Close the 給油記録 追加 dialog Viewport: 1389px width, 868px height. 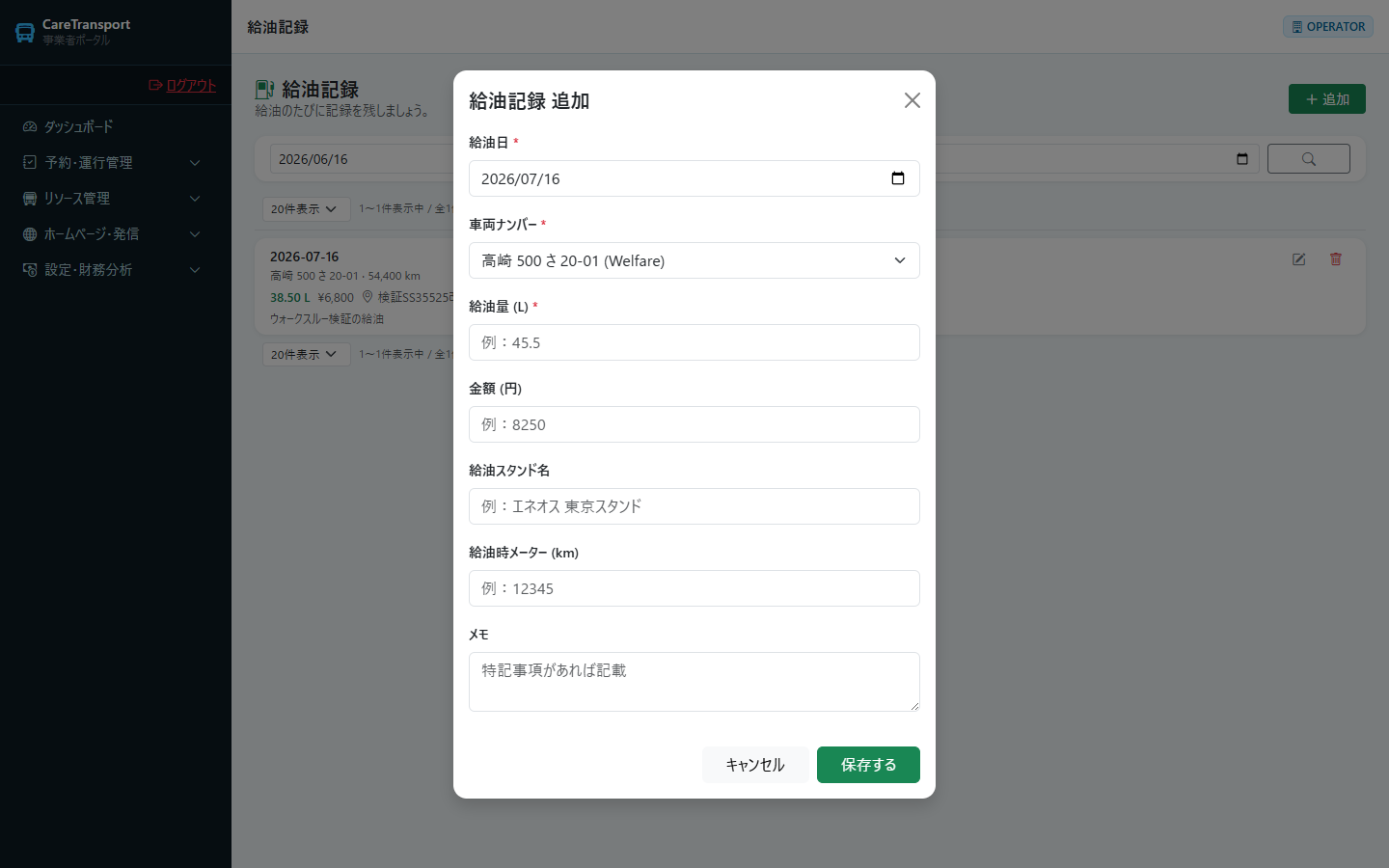[x=912, y=100]
